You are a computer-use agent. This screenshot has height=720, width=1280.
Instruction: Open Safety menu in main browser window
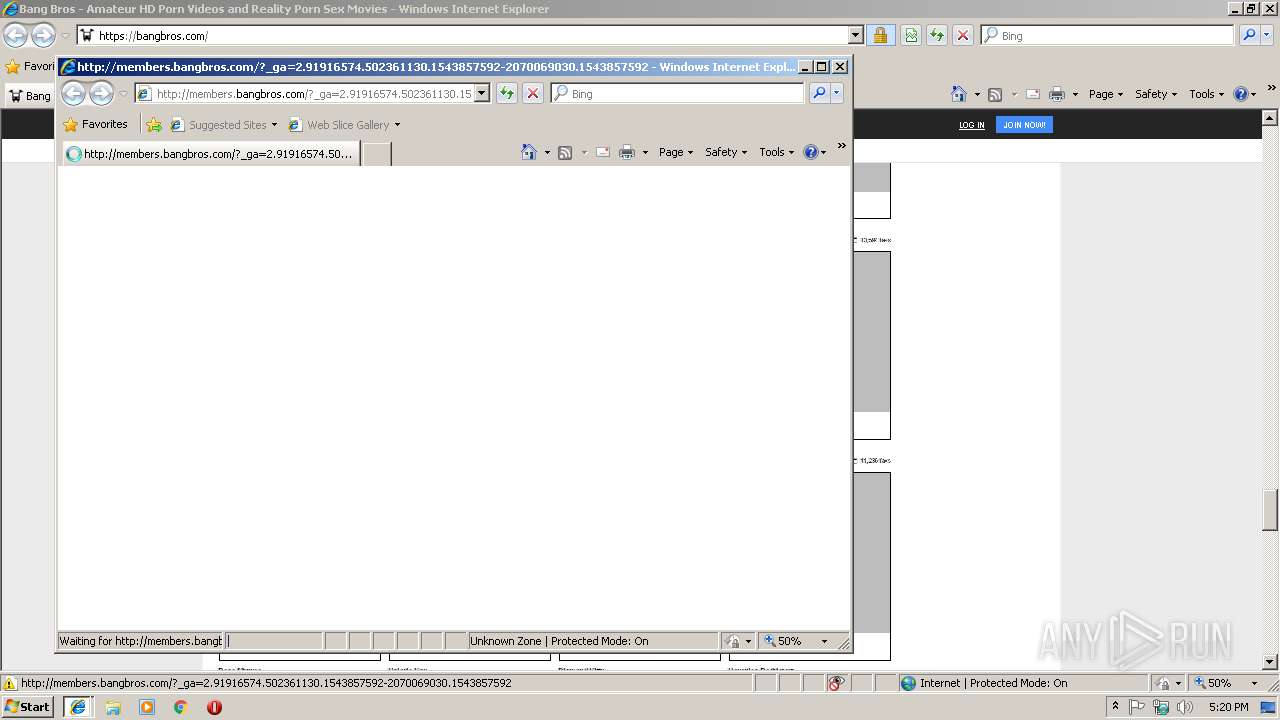pyautogui.click(x=1155, y=94)
